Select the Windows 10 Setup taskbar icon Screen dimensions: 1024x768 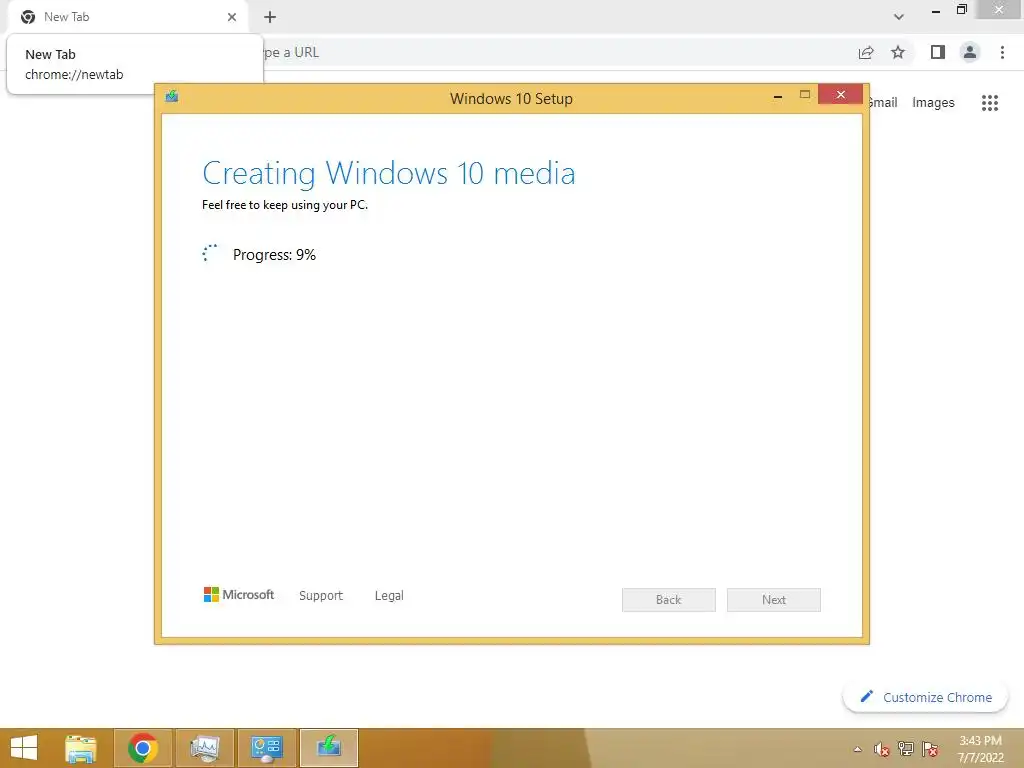[328, 748]
